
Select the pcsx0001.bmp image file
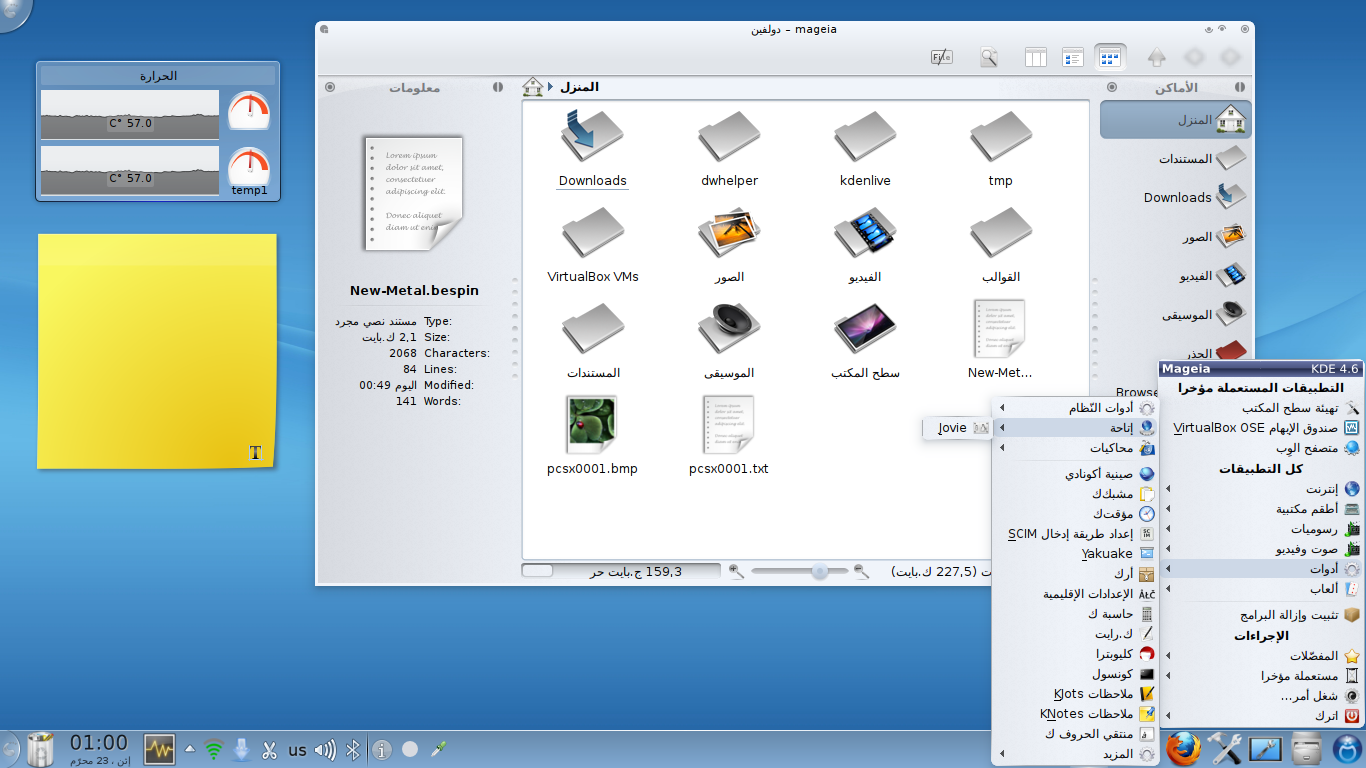[x=593, y=435]
